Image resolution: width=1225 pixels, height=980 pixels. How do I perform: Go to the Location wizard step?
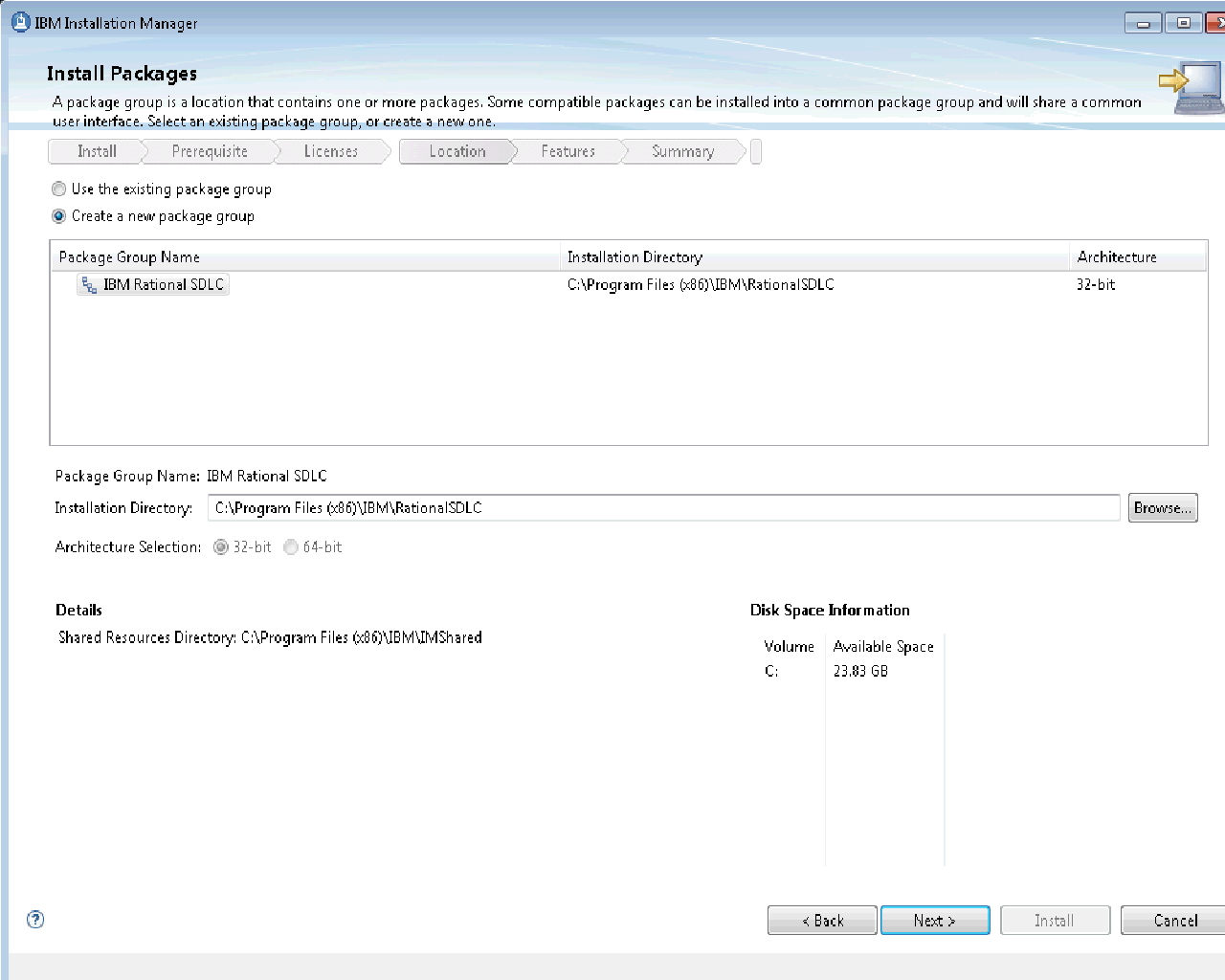point(457,151)
